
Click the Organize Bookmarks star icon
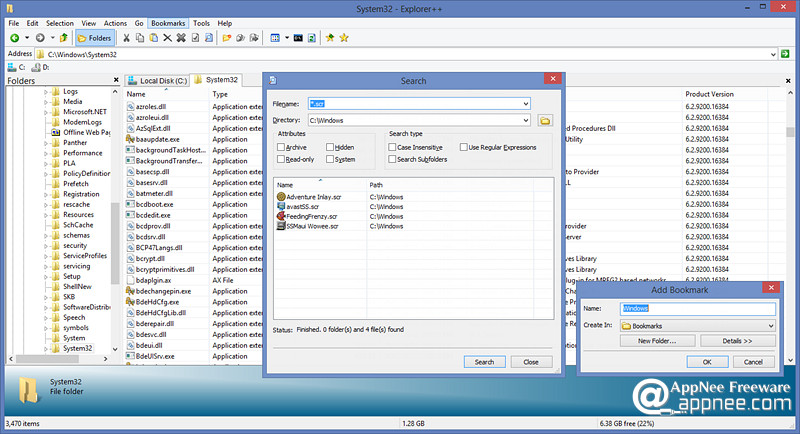(x=344, y=38)
